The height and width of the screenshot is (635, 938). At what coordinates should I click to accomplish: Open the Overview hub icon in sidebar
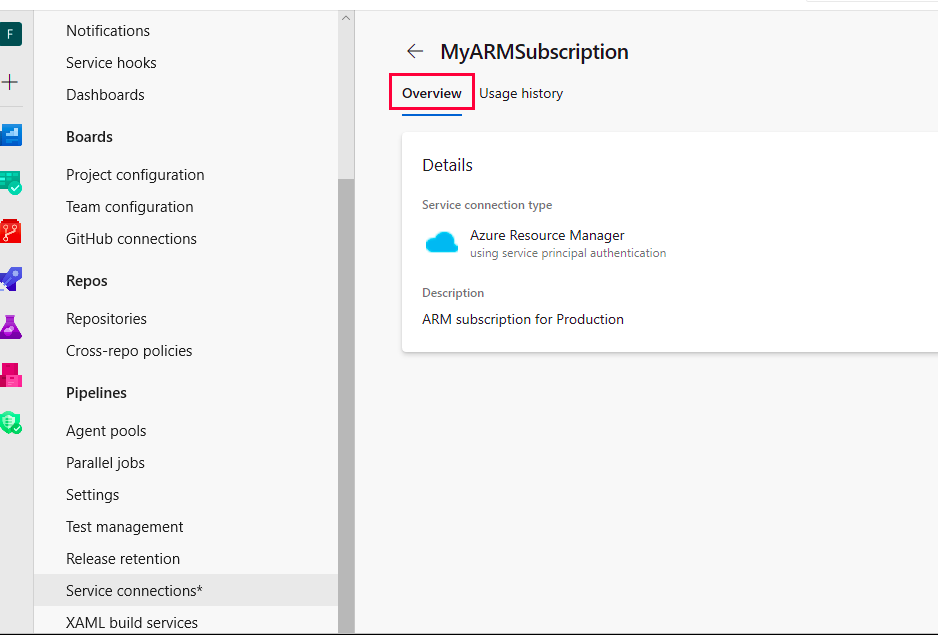10,134
